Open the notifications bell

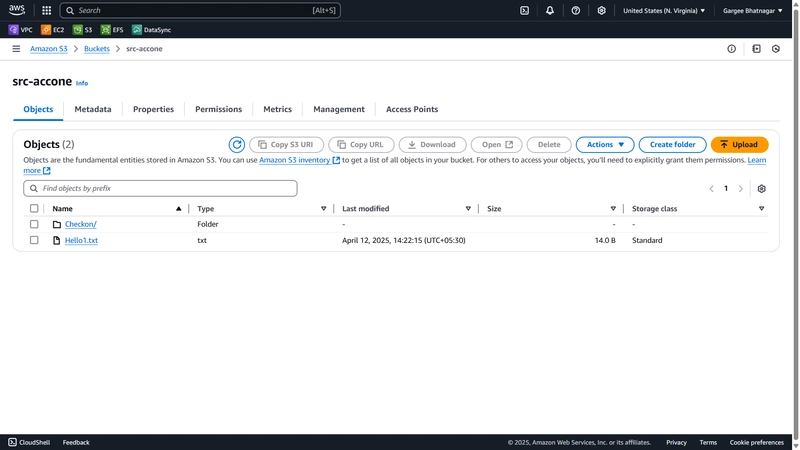coord(550,10)
